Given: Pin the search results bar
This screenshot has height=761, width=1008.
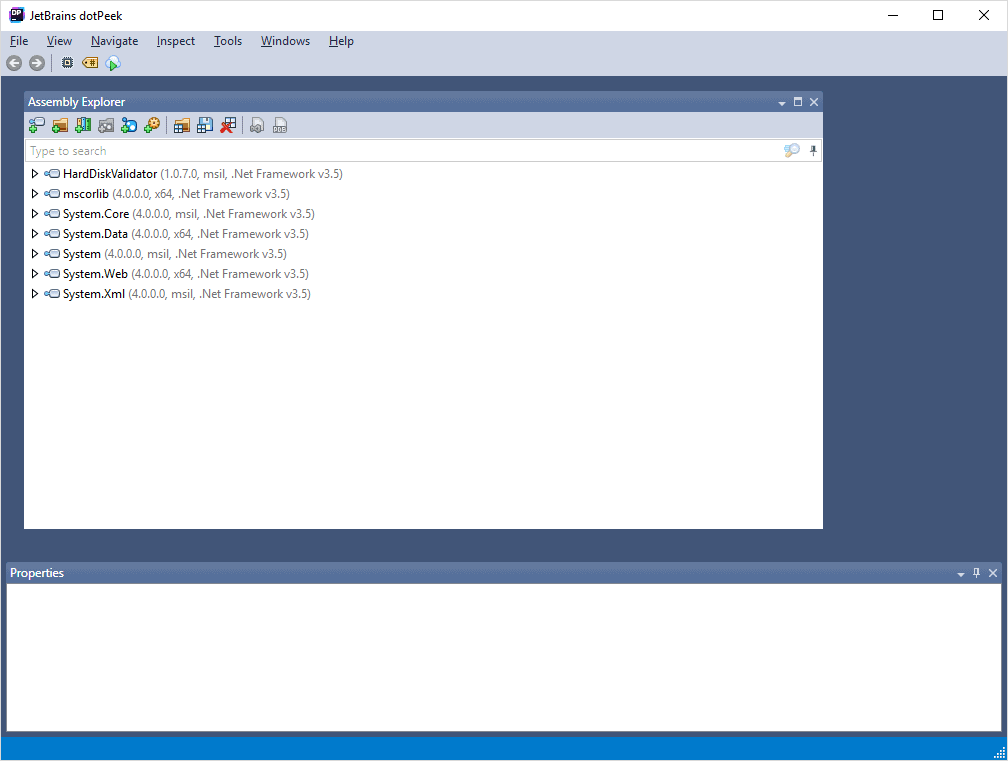Looking at the screenshot, I should [812, 150].
